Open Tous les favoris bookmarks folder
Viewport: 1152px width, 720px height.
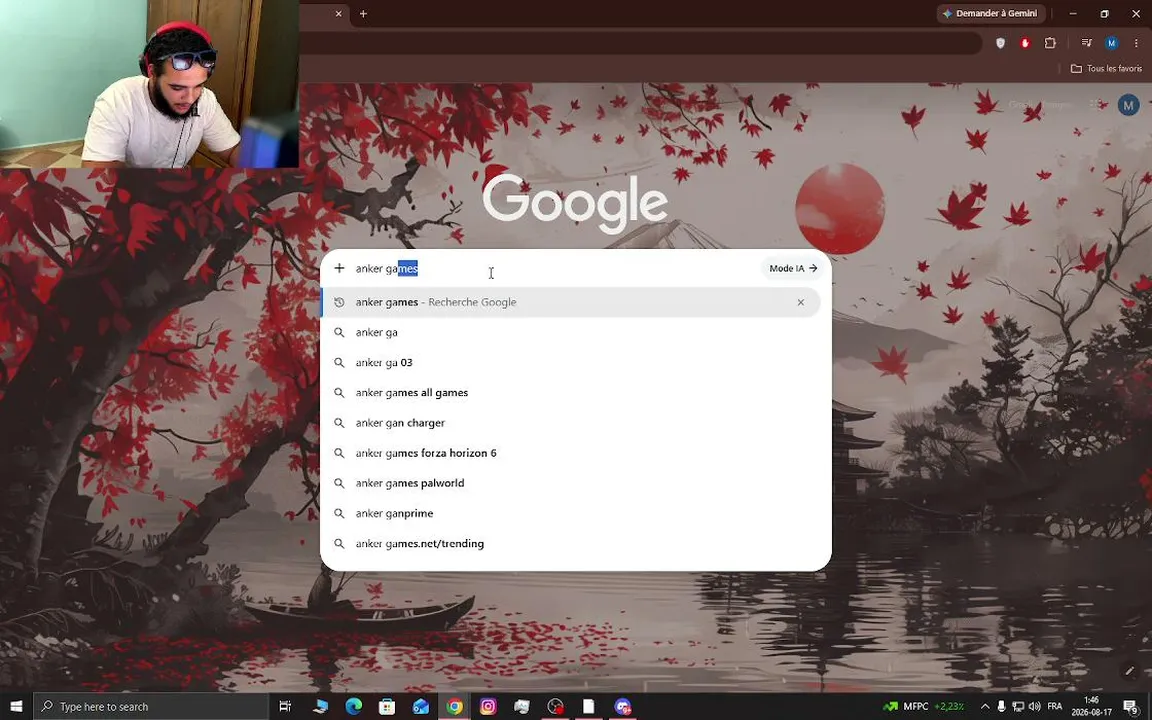point(1106,68)
